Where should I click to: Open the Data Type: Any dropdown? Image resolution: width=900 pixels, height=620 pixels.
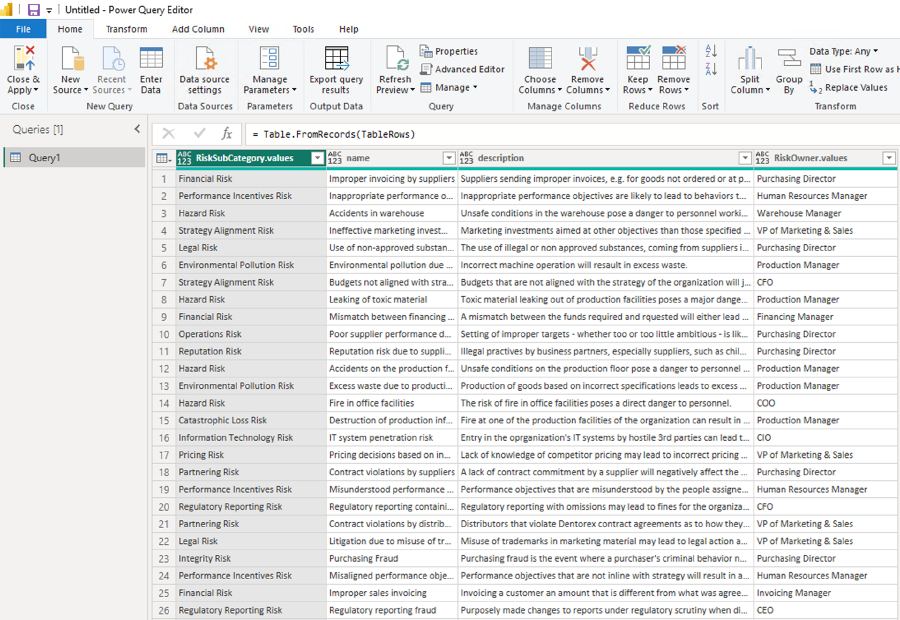[x=843, y=51]
